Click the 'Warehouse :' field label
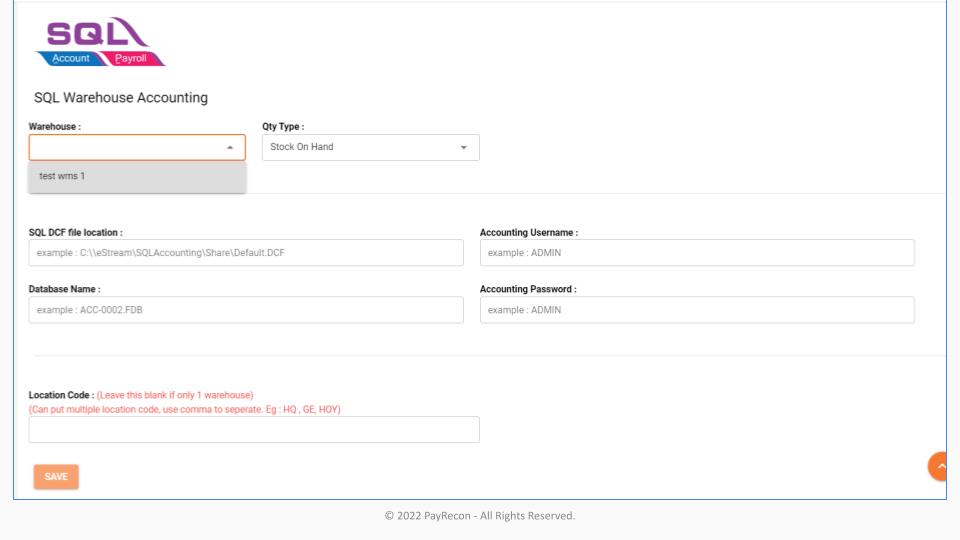The width and height of the screenshot is (960, 540). point(54,127)
